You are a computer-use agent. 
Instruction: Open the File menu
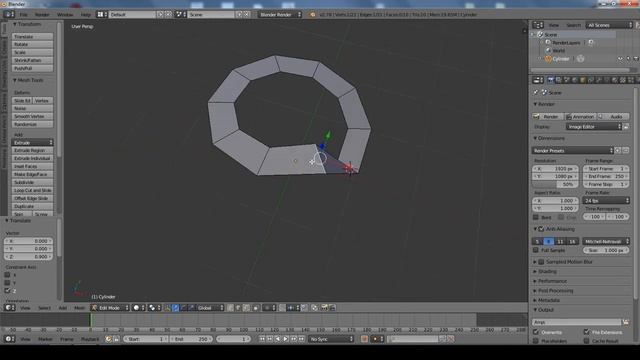pos(24,15)
